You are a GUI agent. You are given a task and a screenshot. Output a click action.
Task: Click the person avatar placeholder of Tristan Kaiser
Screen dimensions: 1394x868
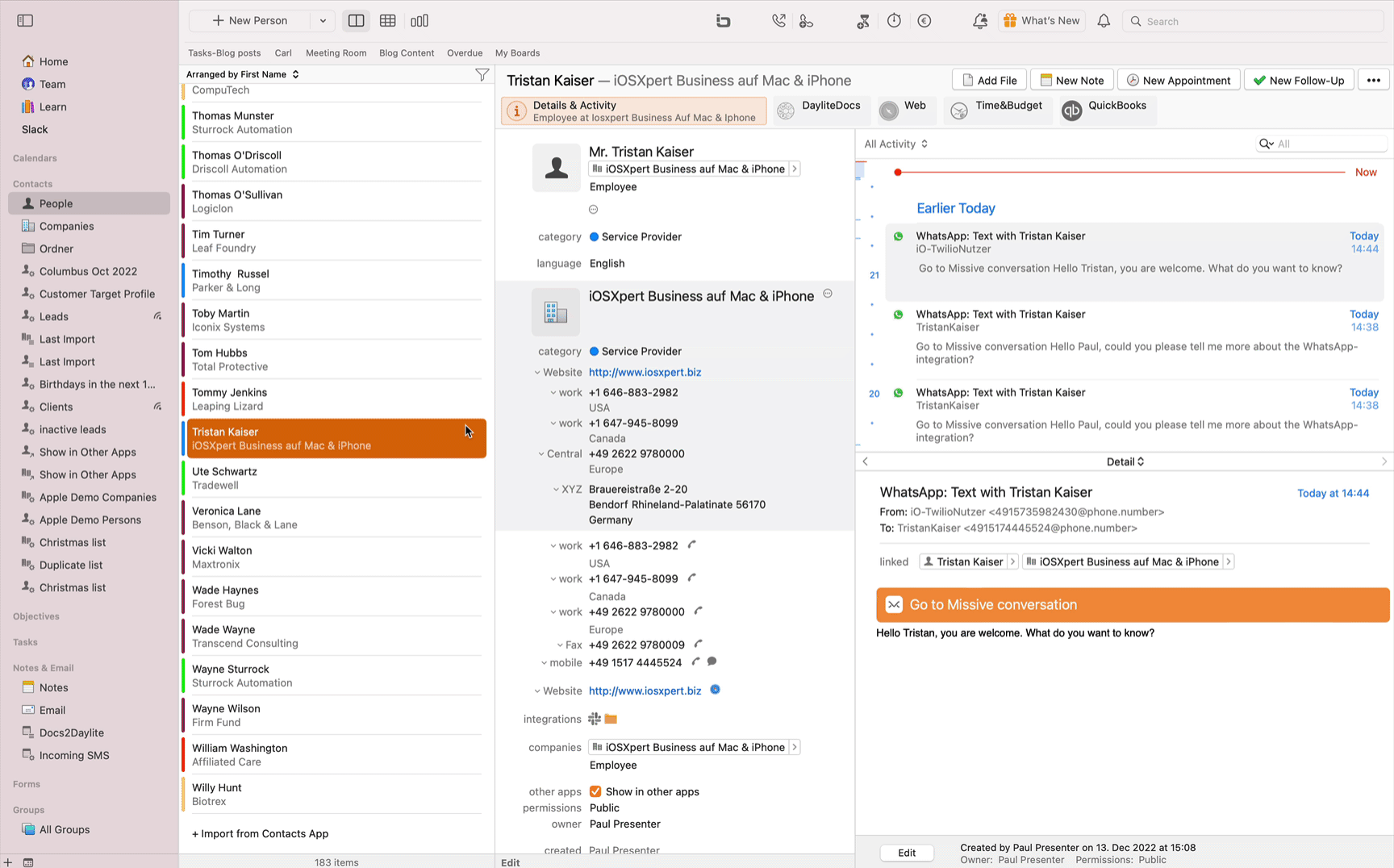[x=556, y=168]
